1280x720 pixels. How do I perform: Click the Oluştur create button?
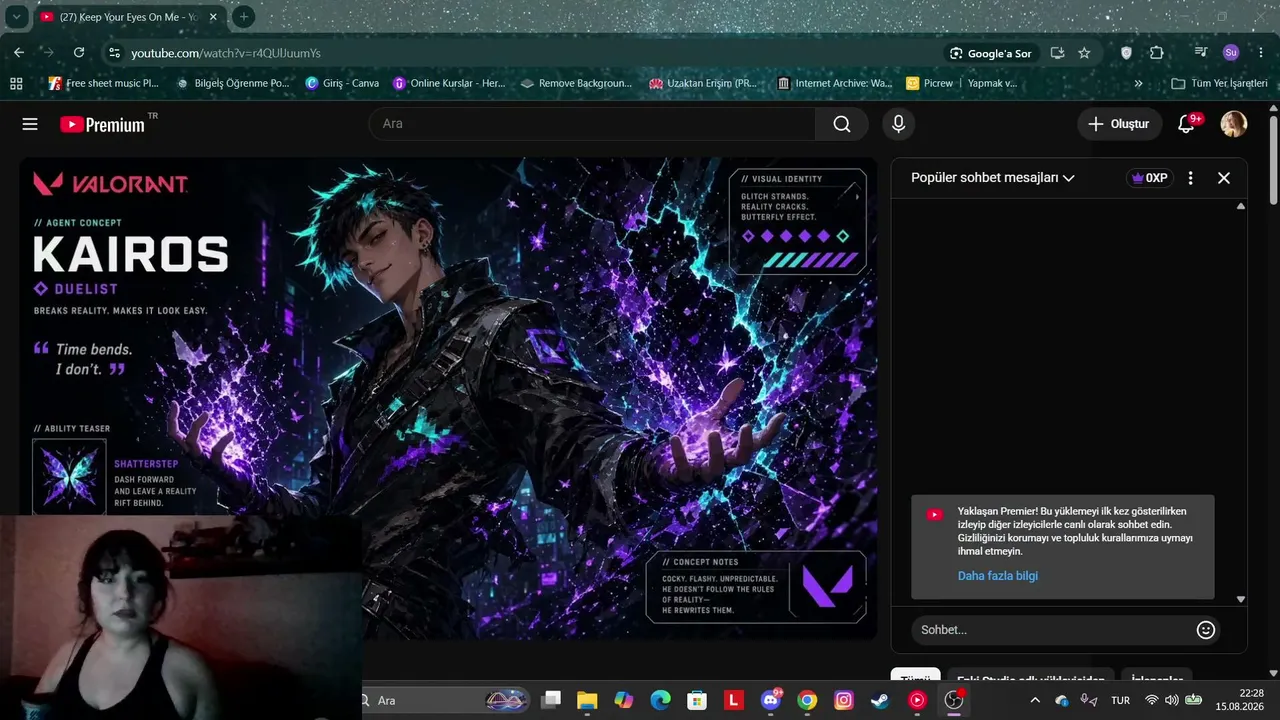tap(1119, 124)
